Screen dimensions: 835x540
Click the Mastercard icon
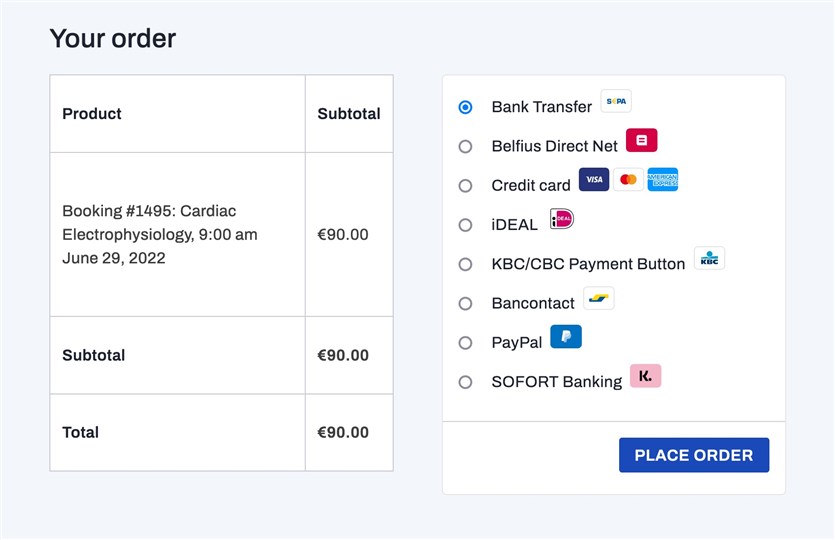628,180
